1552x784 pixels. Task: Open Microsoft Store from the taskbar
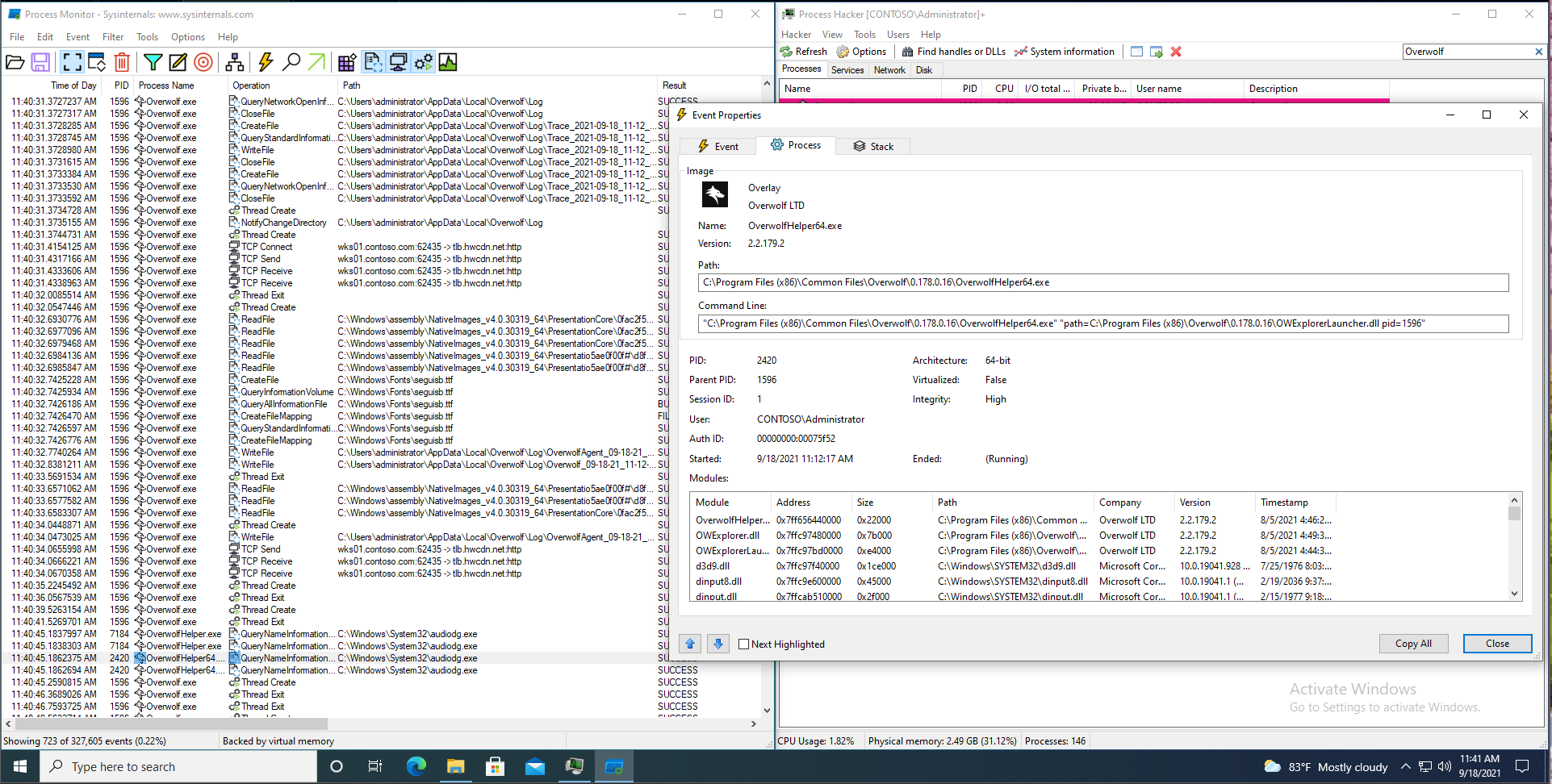(495, 766)
